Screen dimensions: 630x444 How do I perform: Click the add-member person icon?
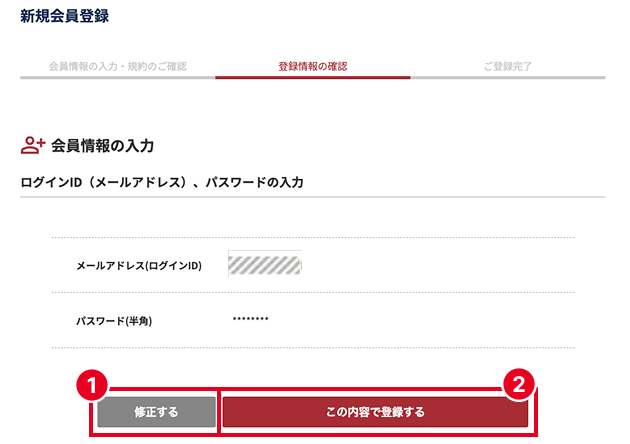pos(33,146)
